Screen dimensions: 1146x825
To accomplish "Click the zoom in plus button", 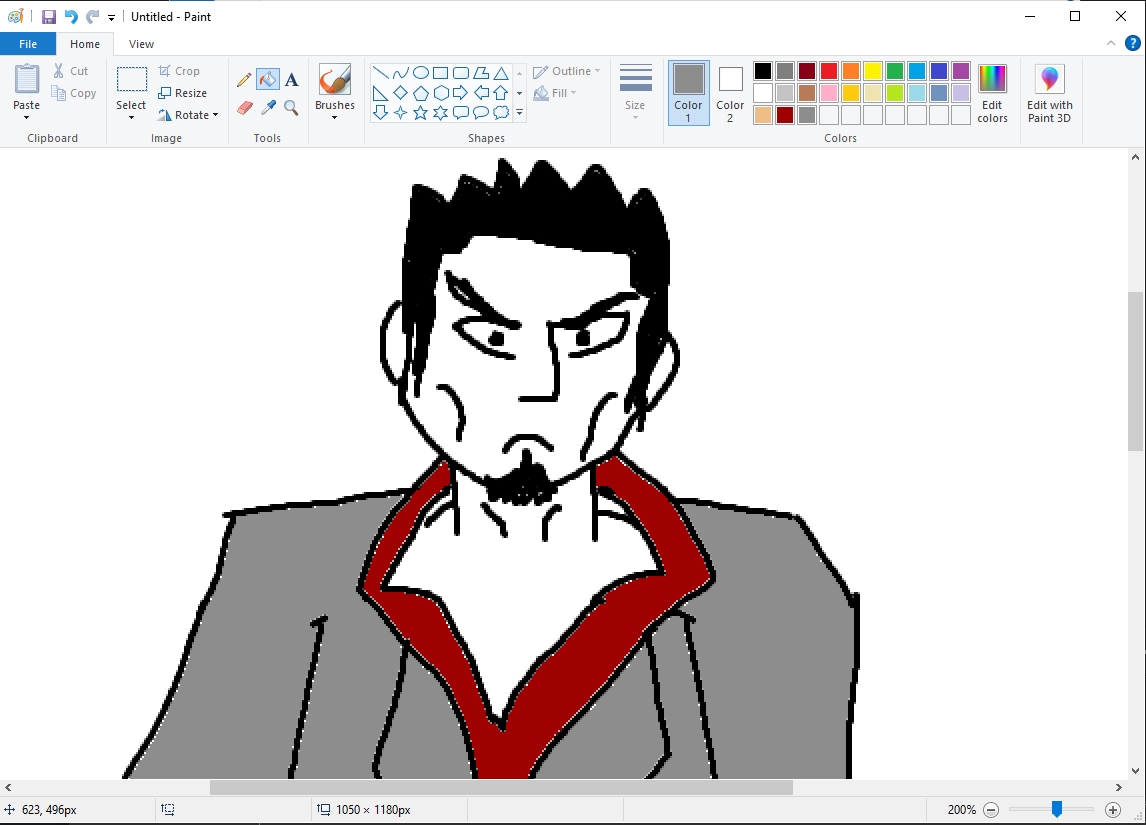I will coord(1112,810).
